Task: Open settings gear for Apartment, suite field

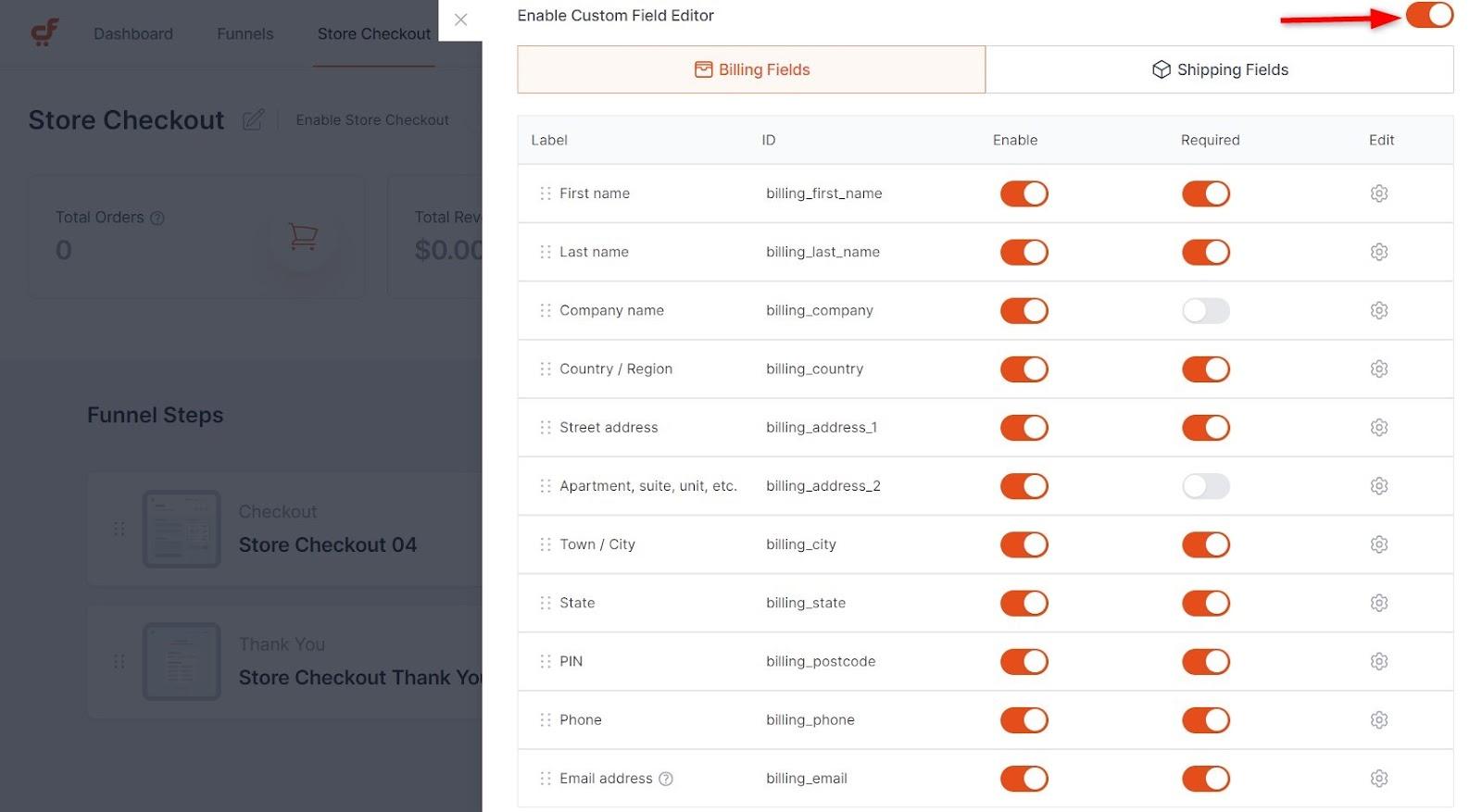Action: pos(1378,486)
